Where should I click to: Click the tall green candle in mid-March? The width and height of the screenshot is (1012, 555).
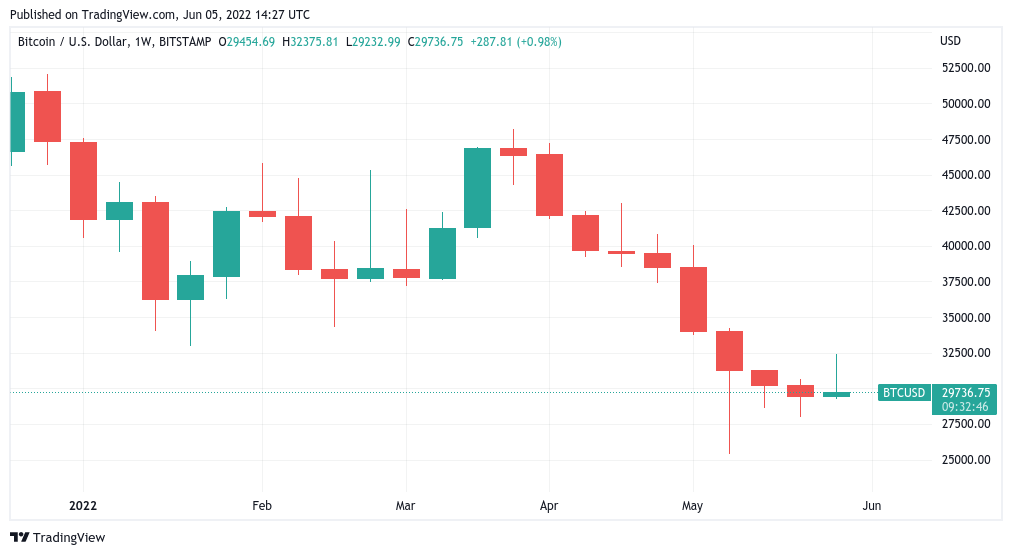(x=477, y=188)
